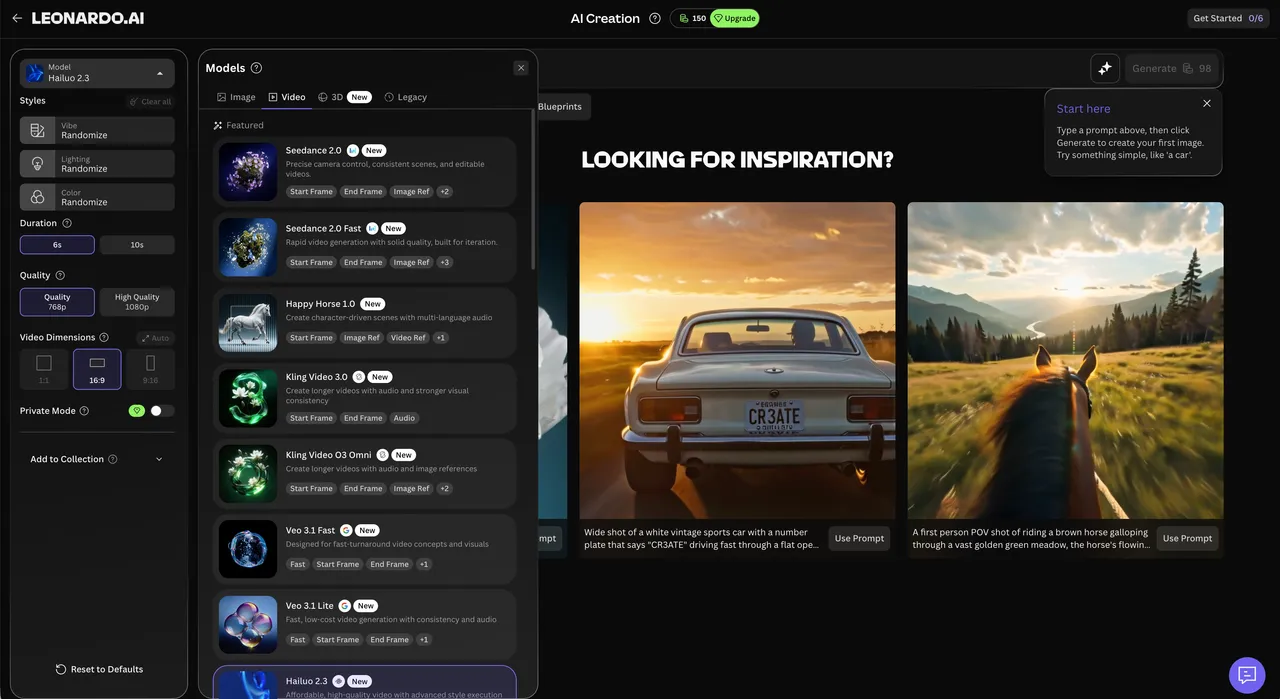Image resolution: width=1280 pixels, height=699 pixels.
Task: Select the Hailuo 2.3 model entry
Action: tap(365, 682)
